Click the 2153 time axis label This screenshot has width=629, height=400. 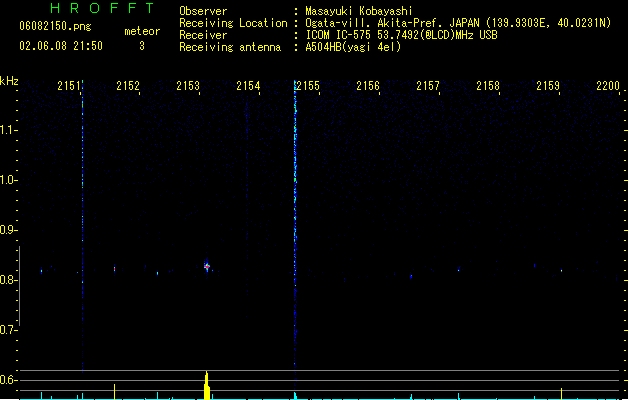(x=188, y=86)
